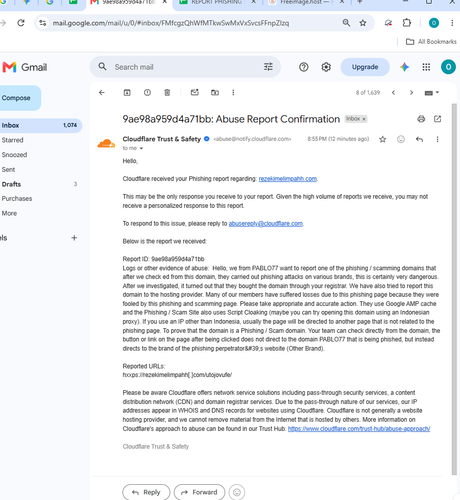The width and height of the screenshot is (460, 500).
Task: Click the Forward button
Action: tap(199, 492)
